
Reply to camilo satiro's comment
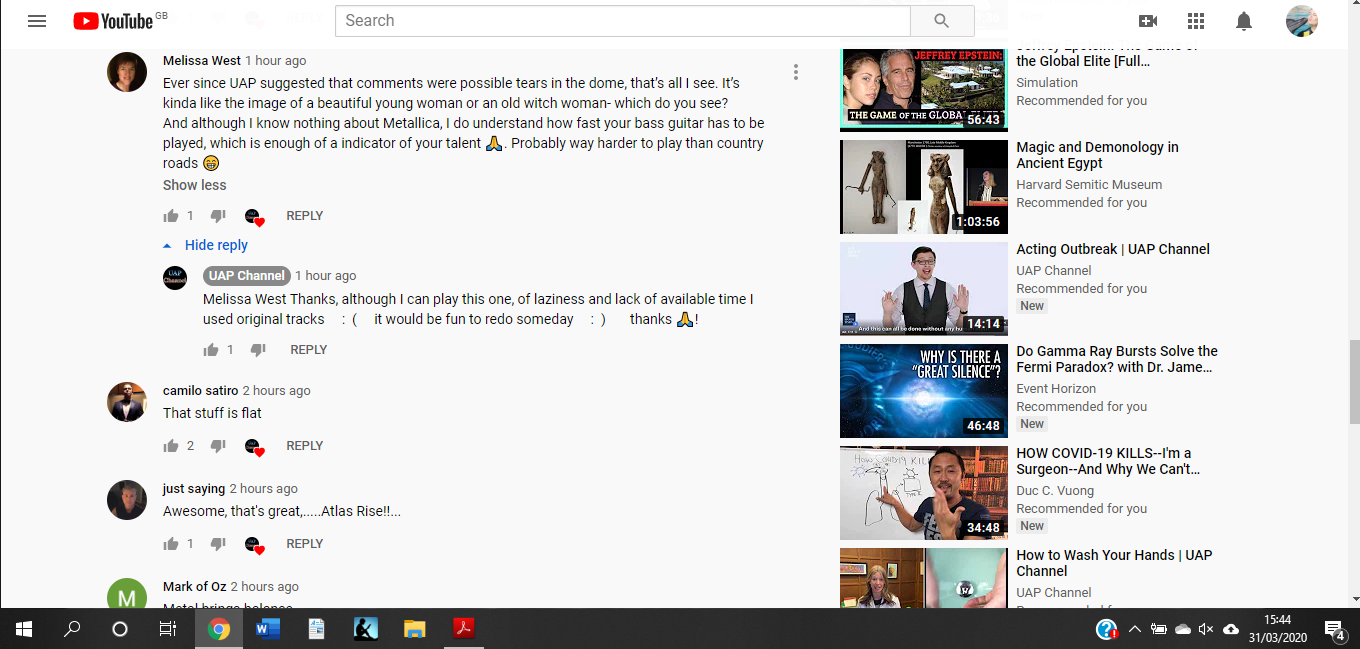304,446
